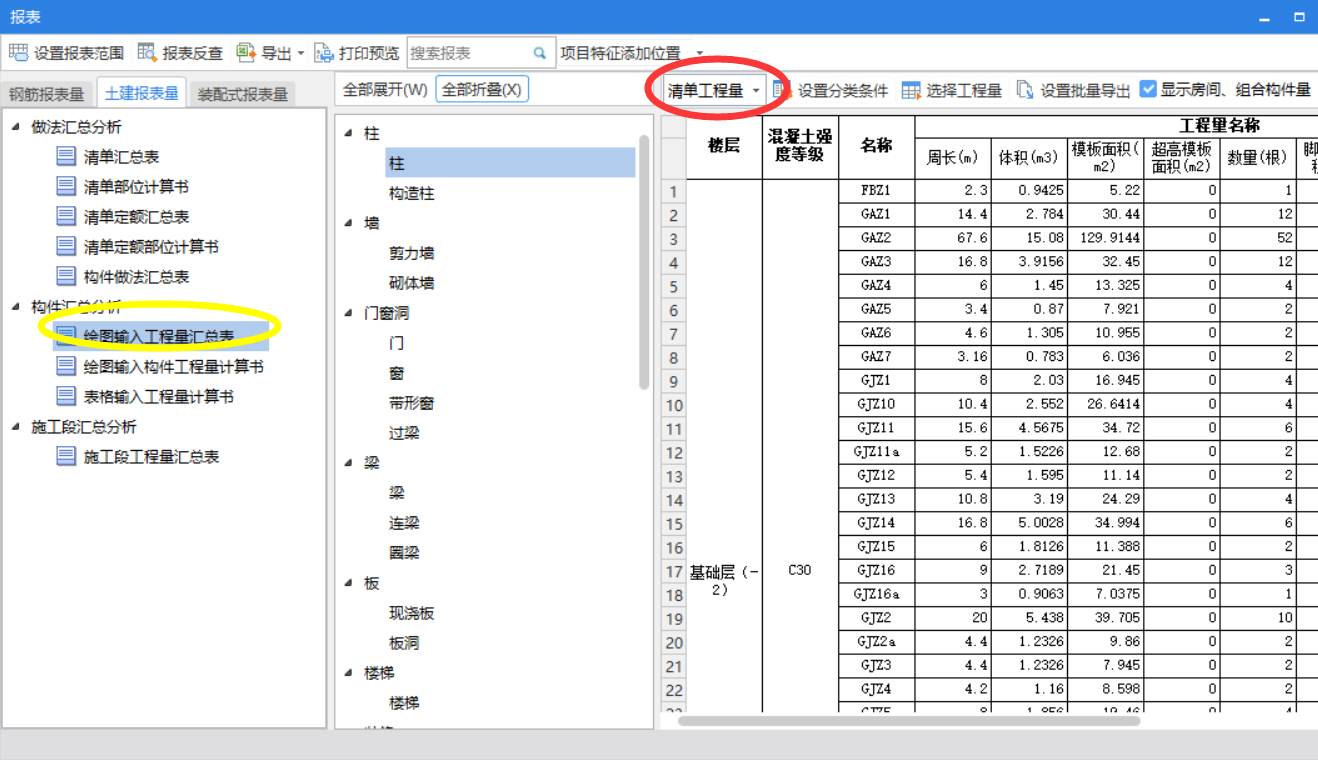Select 构造柱 in the component list
Screen dimensions: 1318x760
(411, 193)
